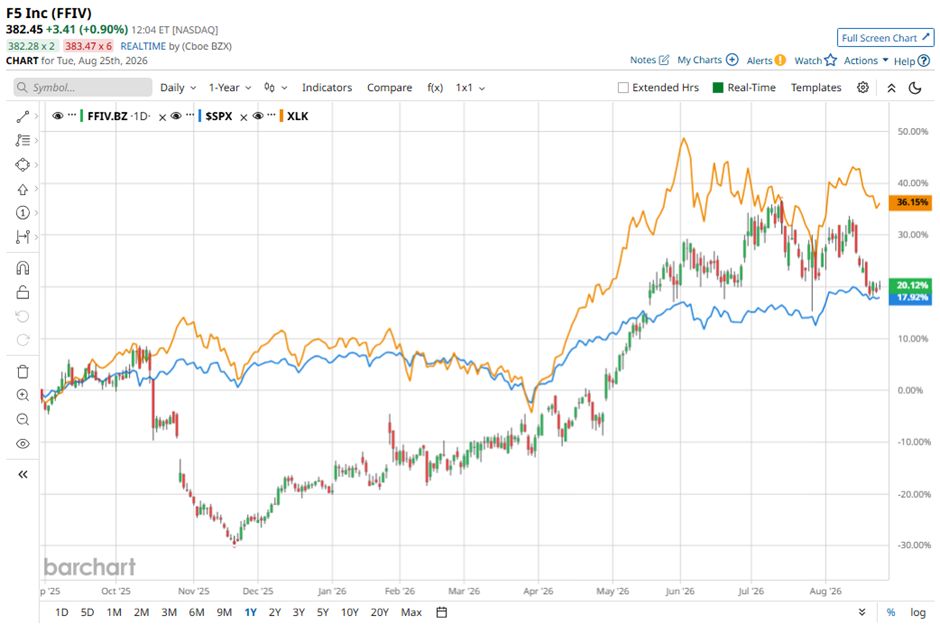
Task: Select the 1D time range
Action: (62, 612)
